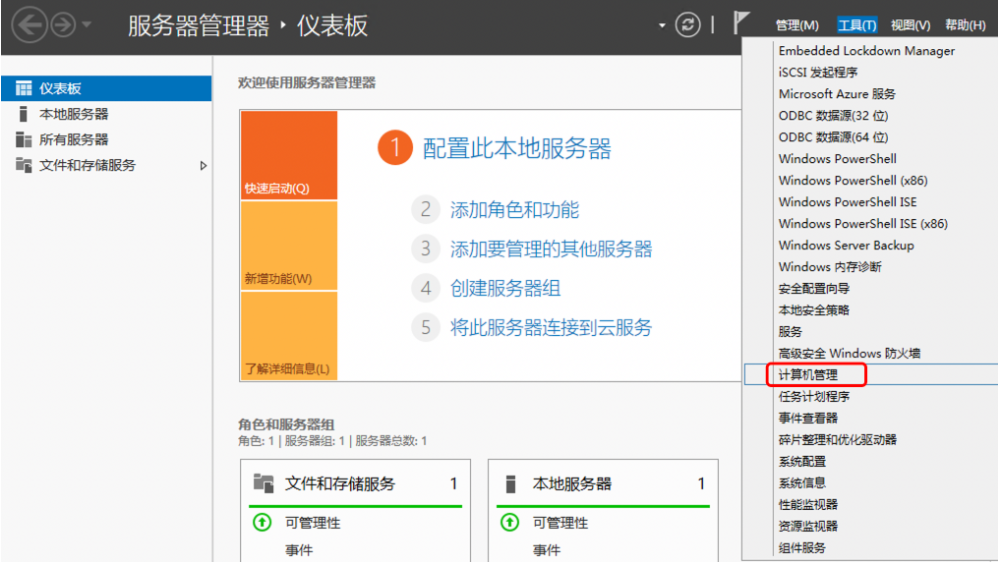Open the navigation history dropdown arrow

[x=87, y=25]
